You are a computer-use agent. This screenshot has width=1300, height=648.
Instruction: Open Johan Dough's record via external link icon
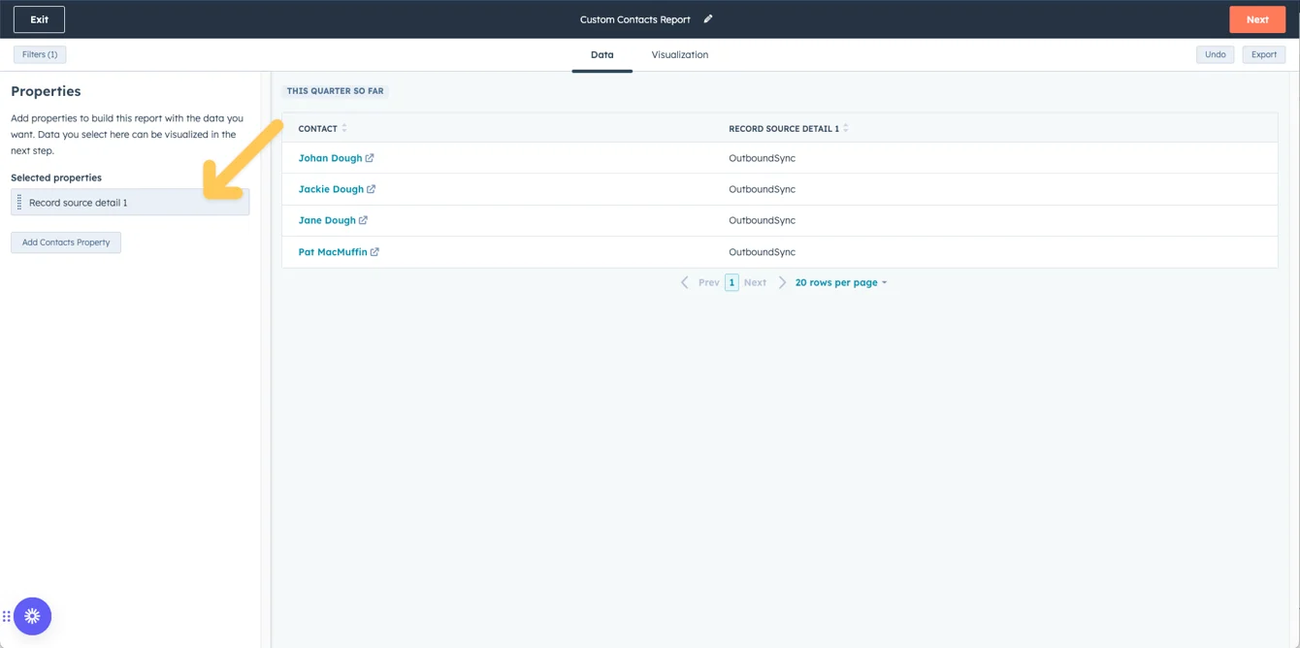[x=371, y=158]
